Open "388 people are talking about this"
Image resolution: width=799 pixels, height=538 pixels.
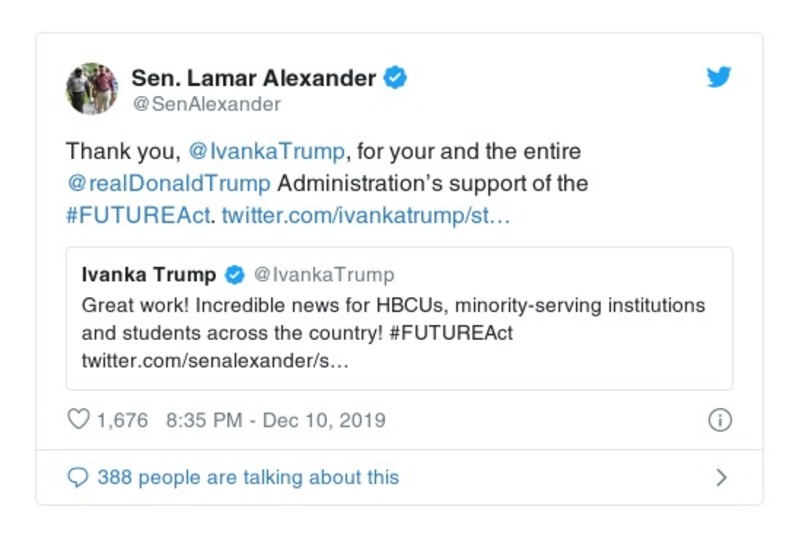(247, 478)
